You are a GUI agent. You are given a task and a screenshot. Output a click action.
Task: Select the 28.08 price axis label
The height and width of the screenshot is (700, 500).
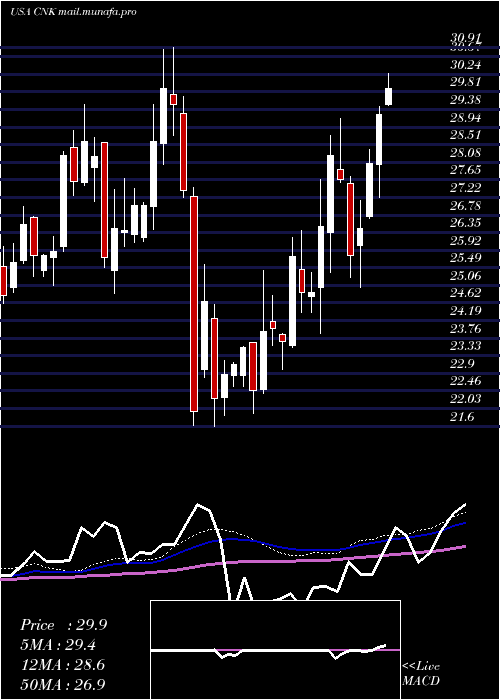pos(466,153)
